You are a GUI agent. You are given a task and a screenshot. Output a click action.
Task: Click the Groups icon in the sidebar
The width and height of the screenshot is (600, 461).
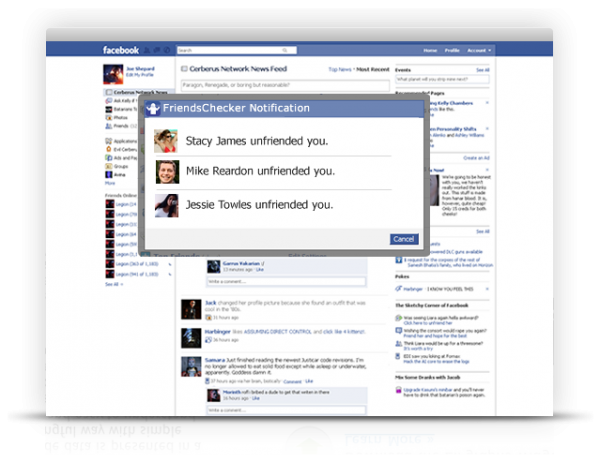click(x=109, y=166)
